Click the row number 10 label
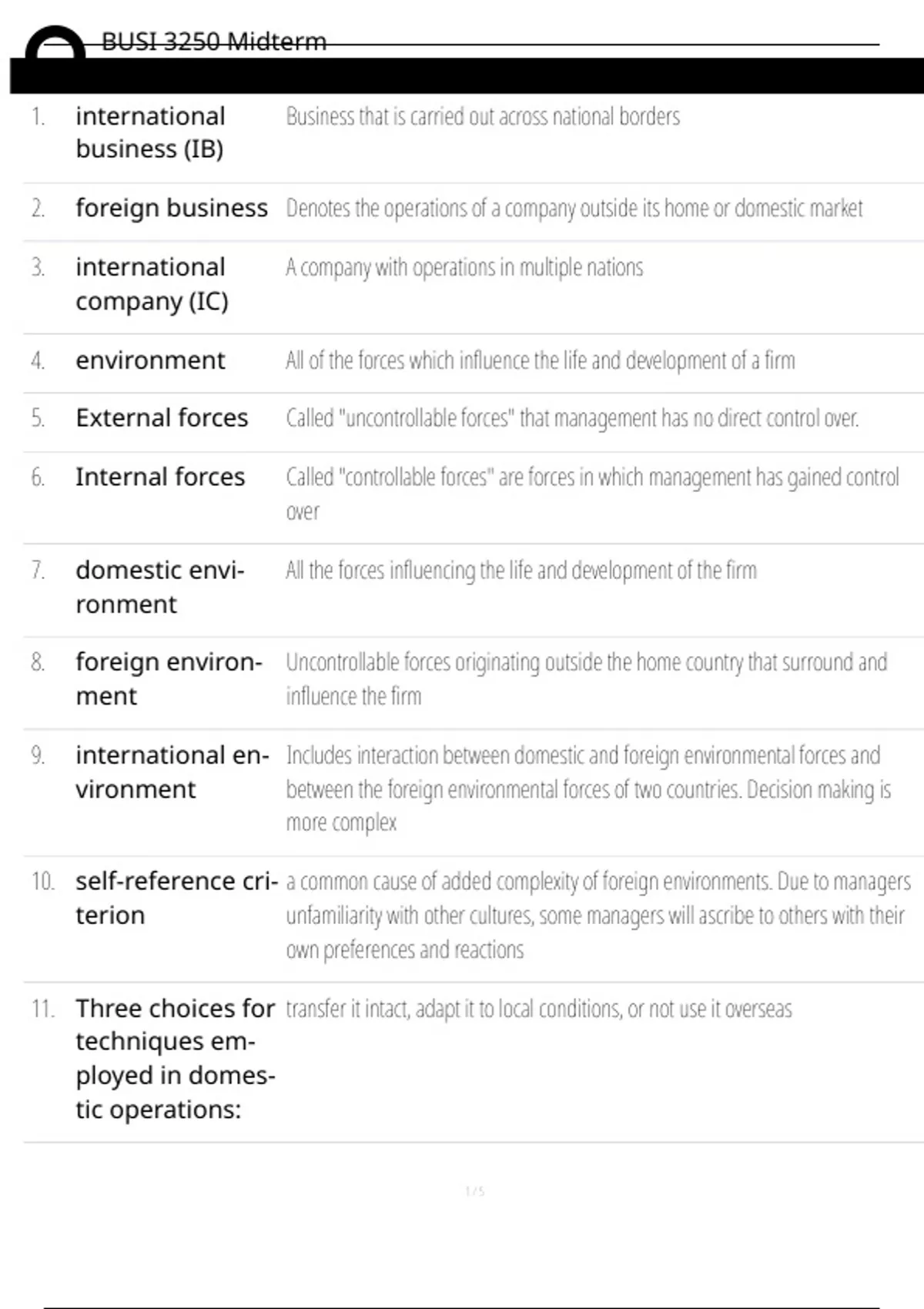This screenshot has height=1309, width=924. coord(42,881)
